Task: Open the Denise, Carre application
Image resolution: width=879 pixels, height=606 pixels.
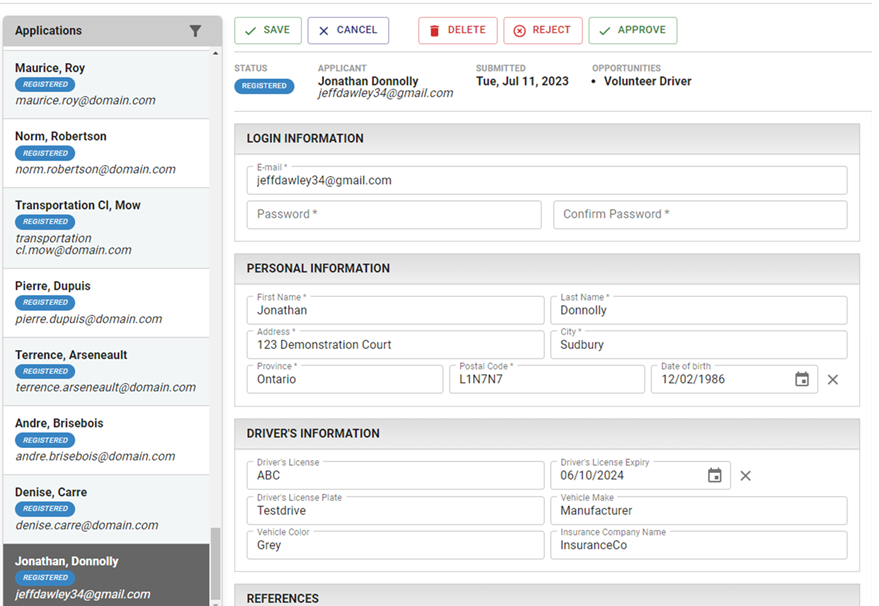Action: (107, 509)
